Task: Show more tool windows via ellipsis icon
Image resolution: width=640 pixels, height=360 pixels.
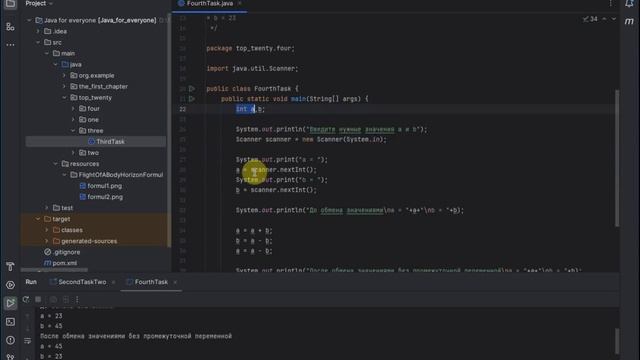Action: coord(10,44)
